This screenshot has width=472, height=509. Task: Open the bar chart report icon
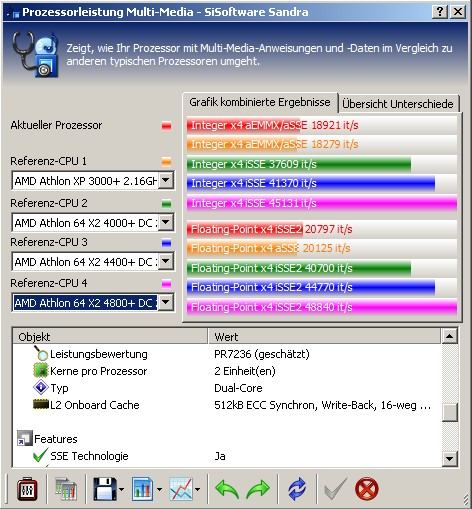[143, 489]
